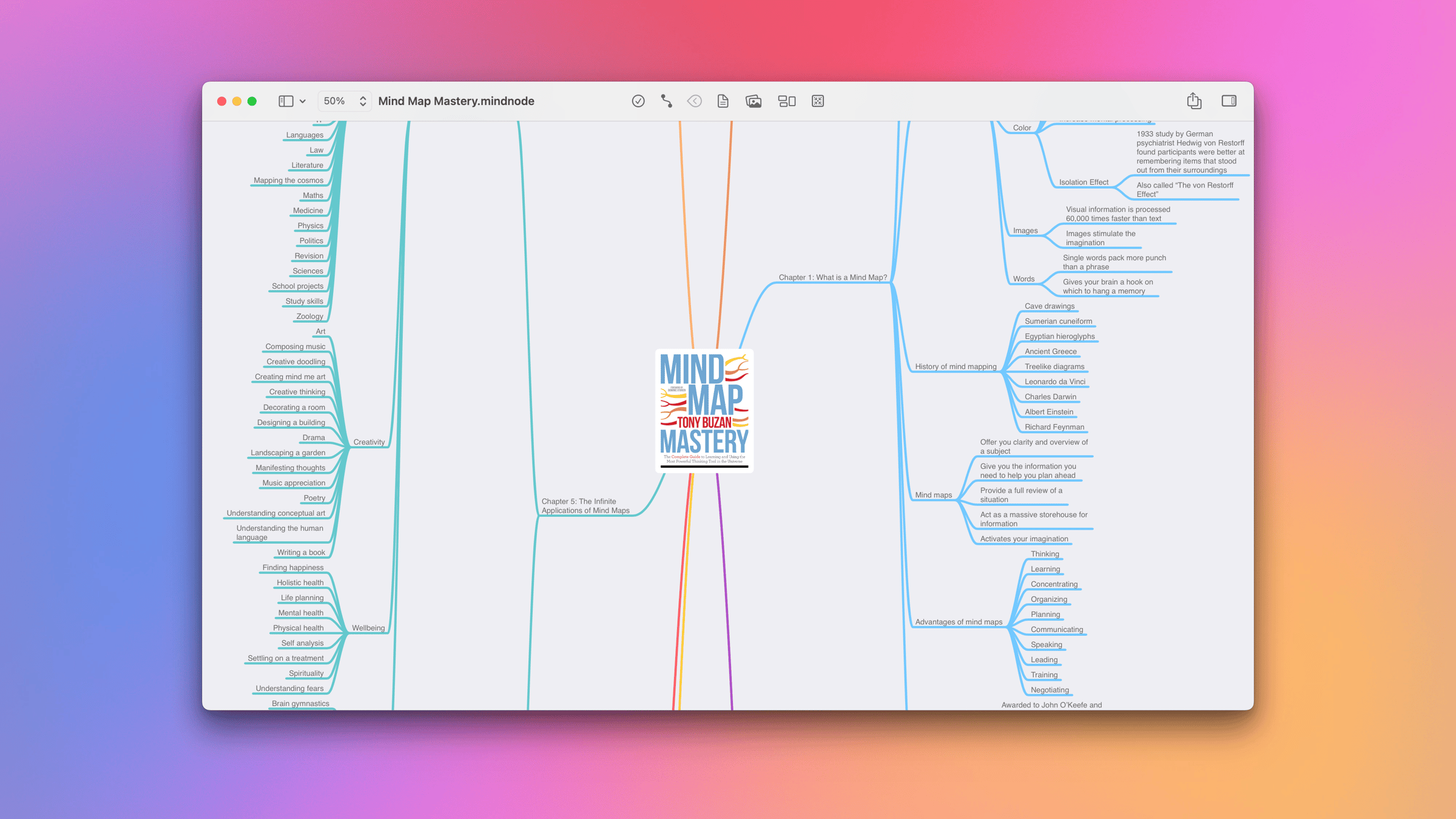1456x819 pixels.
Task: Select the Color node
Action: click(1022, 128)
